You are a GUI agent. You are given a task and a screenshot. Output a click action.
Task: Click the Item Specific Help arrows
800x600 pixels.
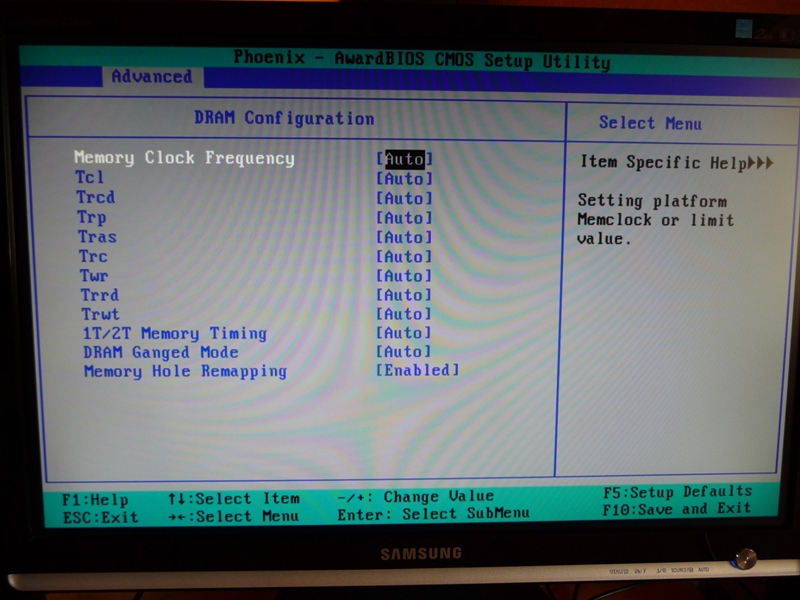point(761,163)
